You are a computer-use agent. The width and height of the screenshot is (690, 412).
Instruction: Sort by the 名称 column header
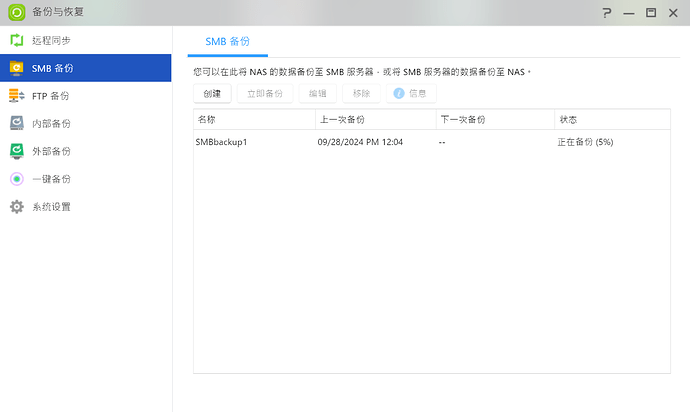pos(253,119)
